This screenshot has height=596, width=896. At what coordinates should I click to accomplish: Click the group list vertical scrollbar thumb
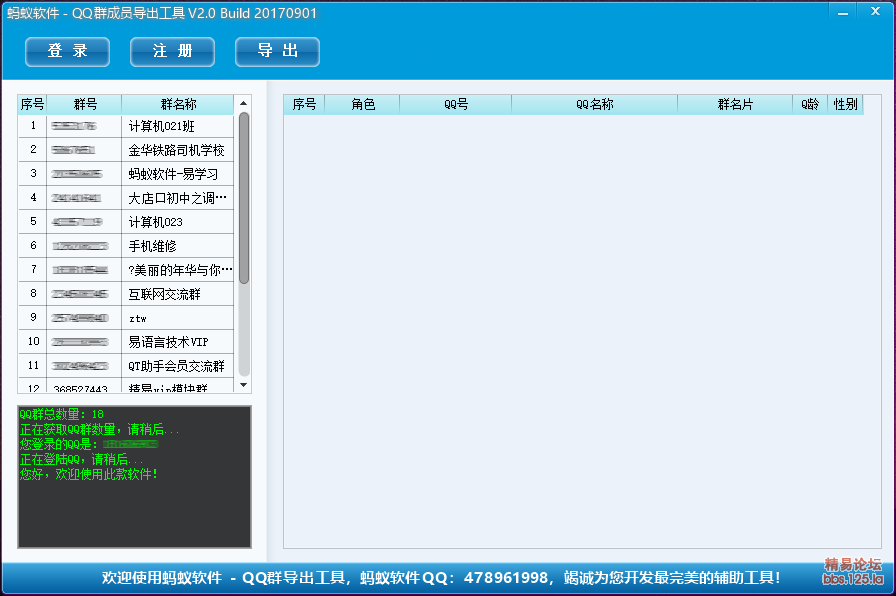pos(244,198)
